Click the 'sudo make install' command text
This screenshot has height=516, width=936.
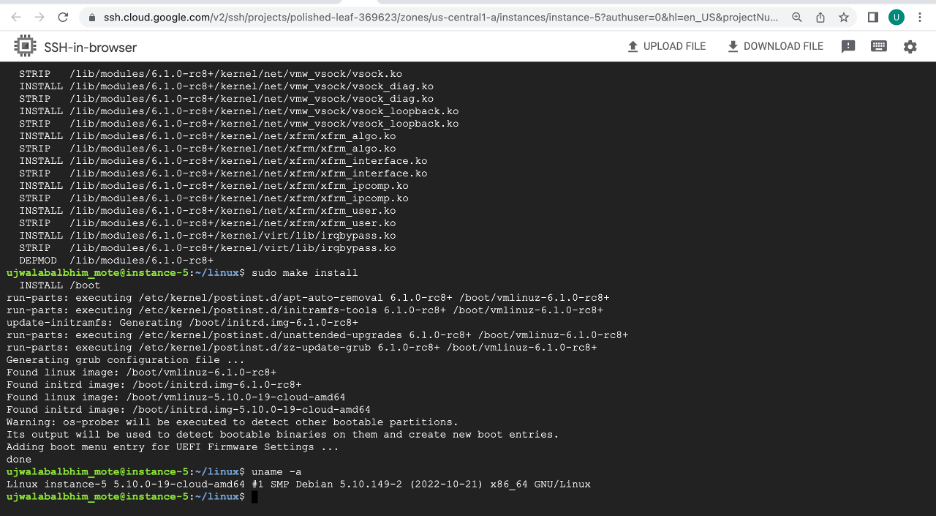304,273
